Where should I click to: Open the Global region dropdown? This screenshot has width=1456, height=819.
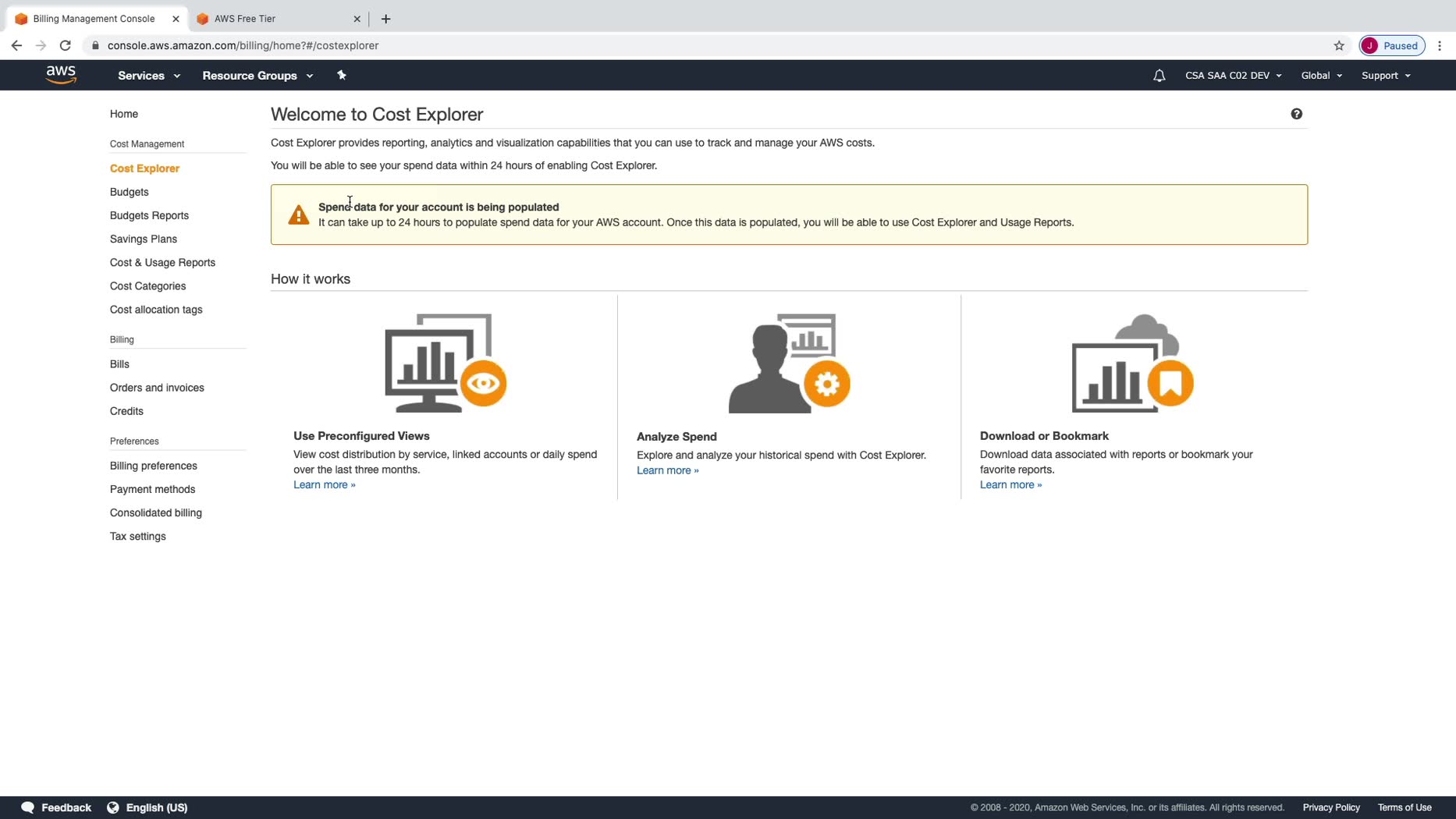click(1321, 76)
